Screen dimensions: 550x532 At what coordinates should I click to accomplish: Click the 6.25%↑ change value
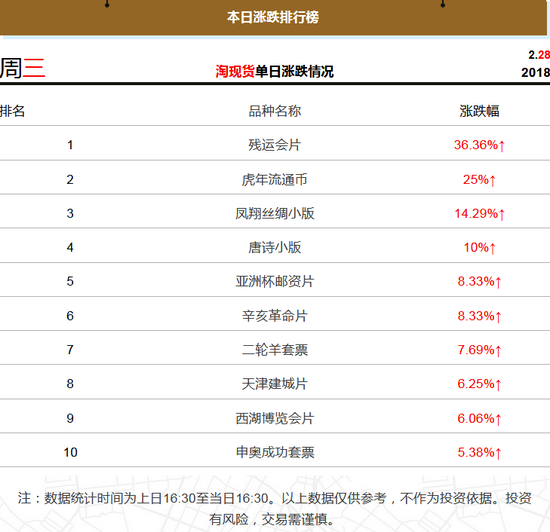(x=479, y=384)
